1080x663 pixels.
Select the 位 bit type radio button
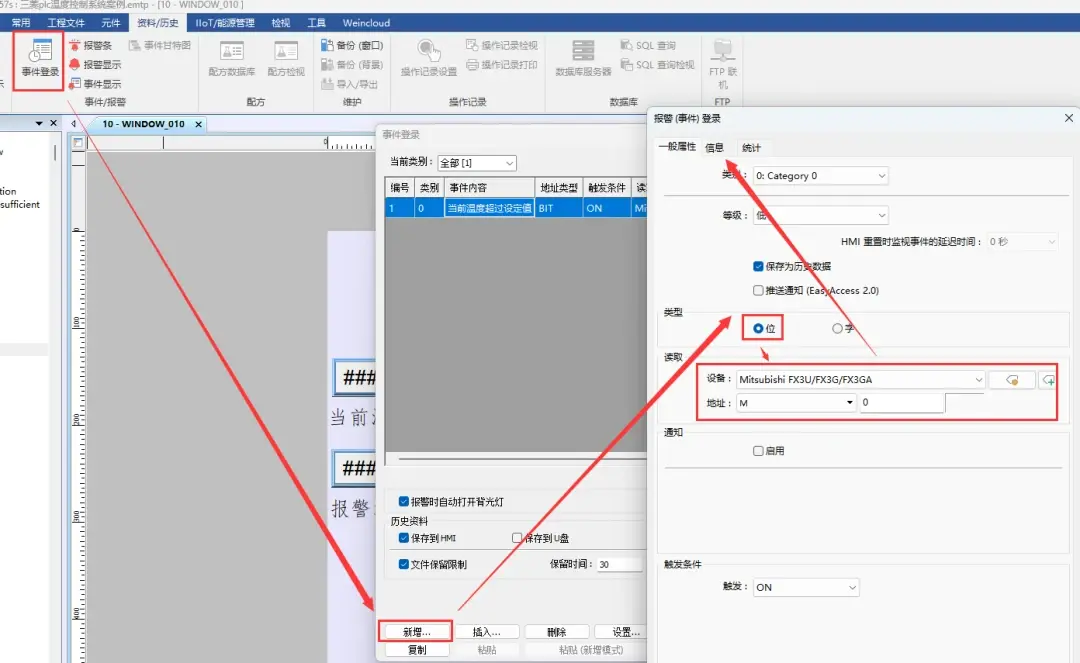(x=758, y=328)
